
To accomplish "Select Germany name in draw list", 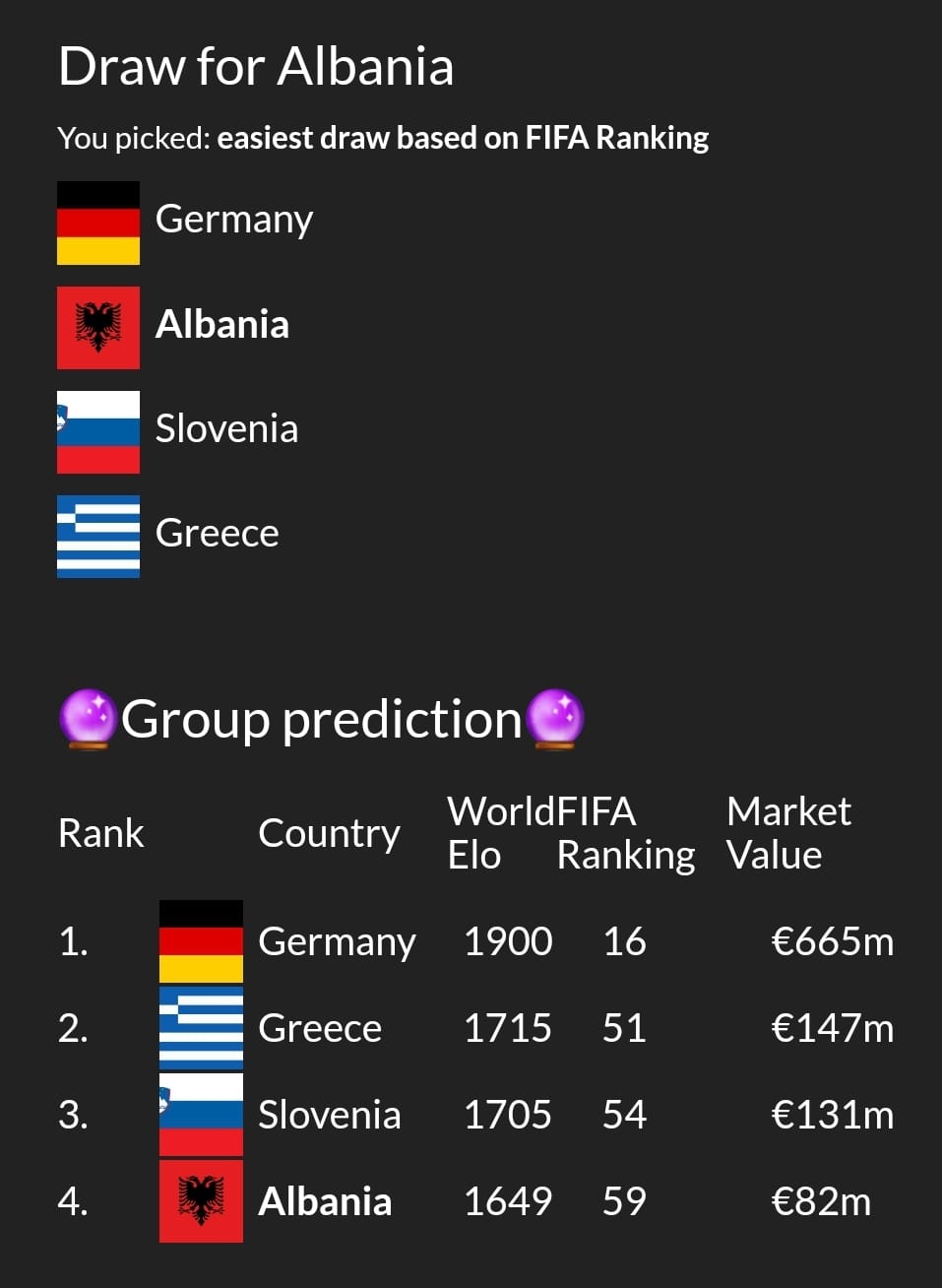I will click(234, 220).
